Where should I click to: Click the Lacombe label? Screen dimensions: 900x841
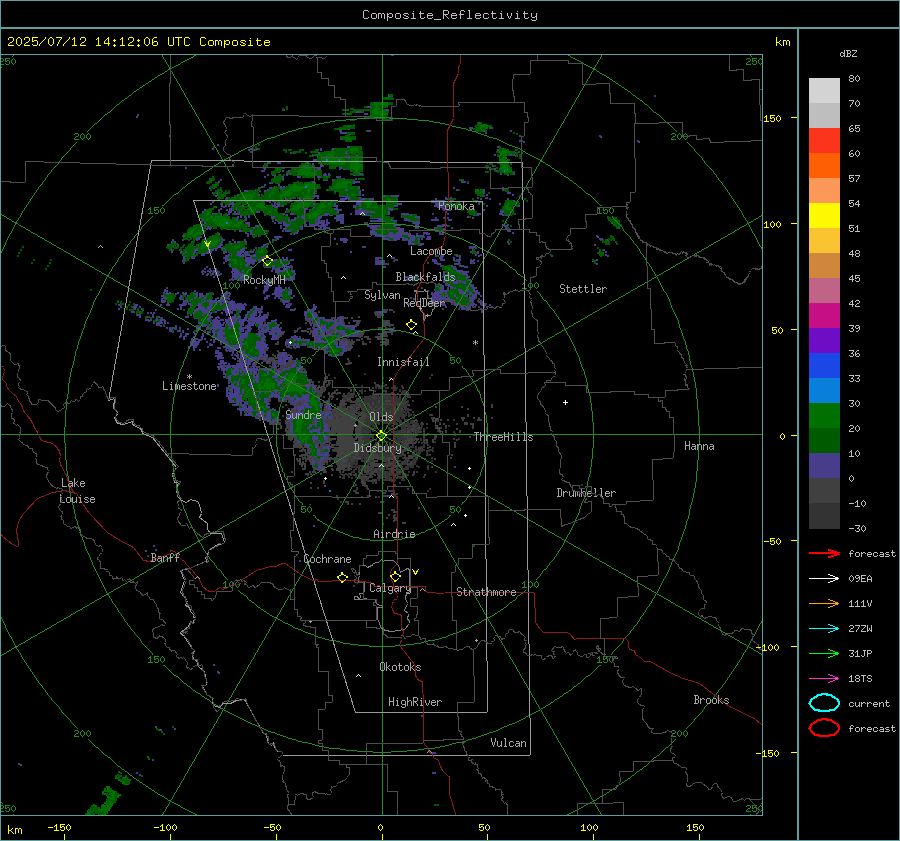(431, 251)
